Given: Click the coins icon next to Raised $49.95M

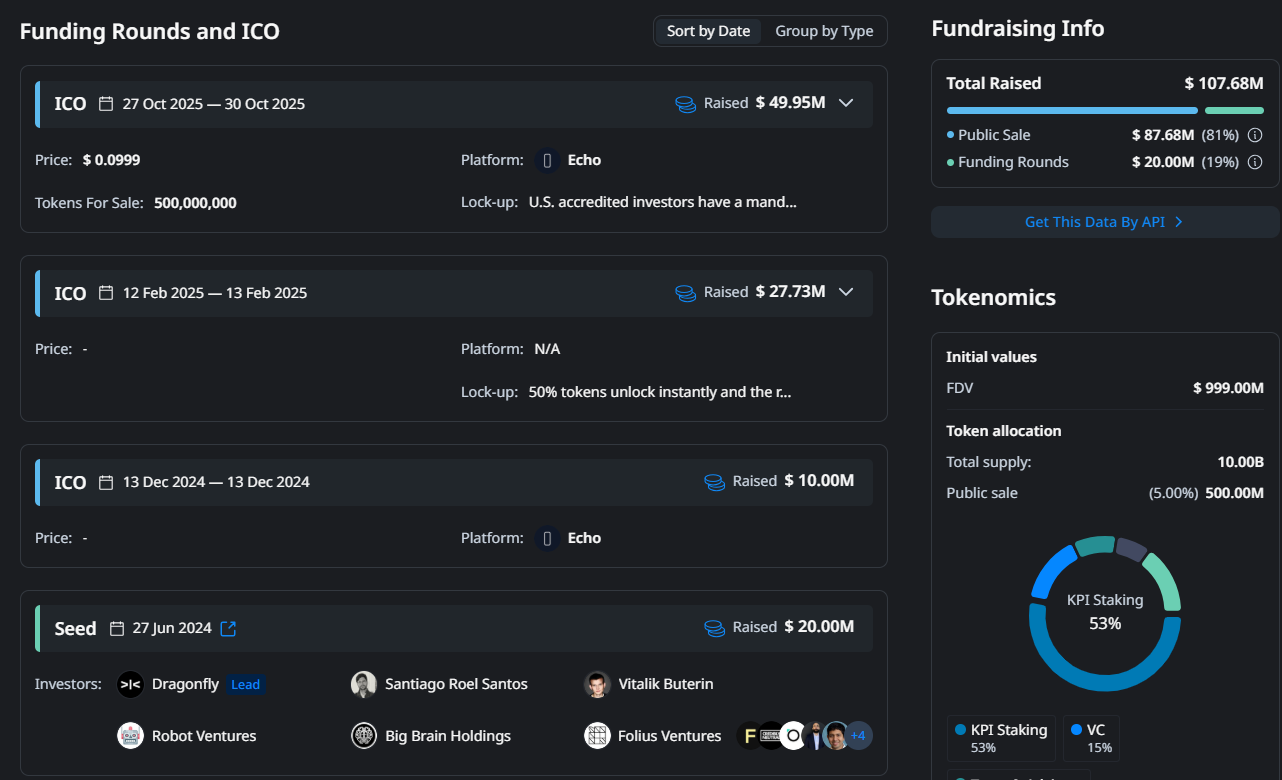Looking at the screenshot, I should point(684,103).
